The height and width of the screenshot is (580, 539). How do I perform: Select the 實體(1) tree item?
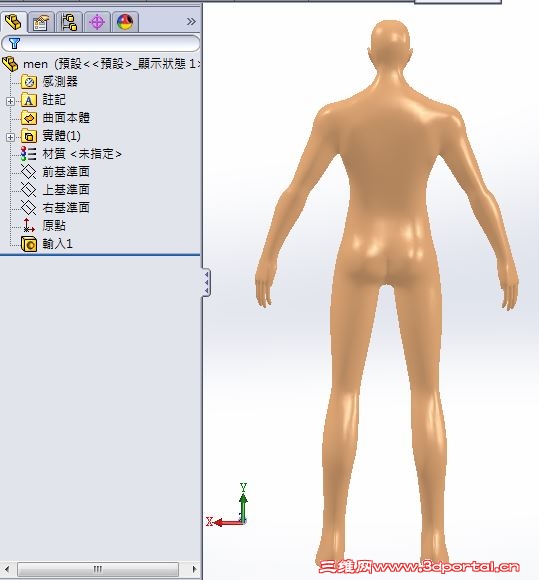click(x=61, y=136)
